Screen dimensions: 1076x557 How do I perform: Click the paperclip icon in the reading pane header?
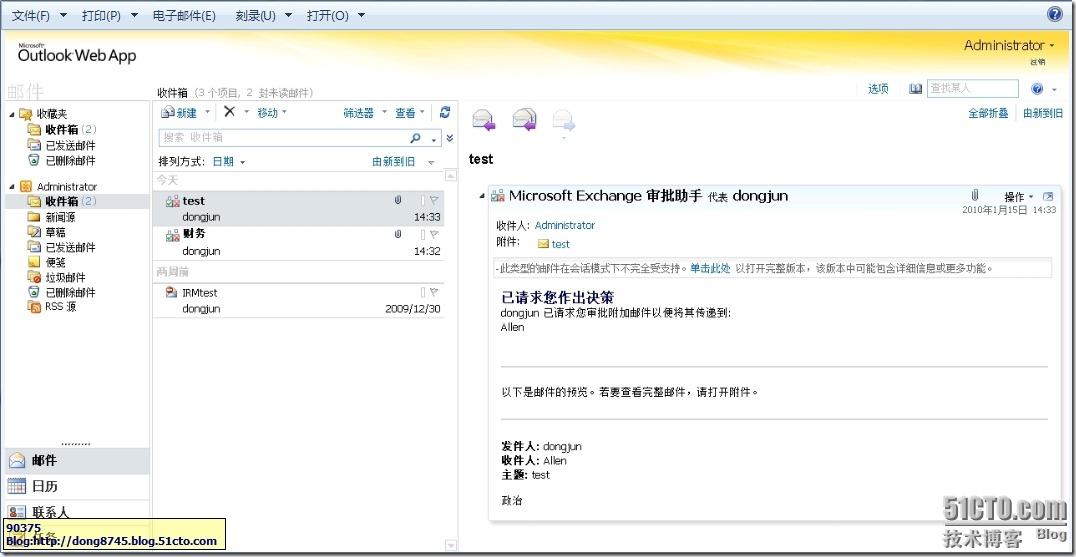pos(974,195)
